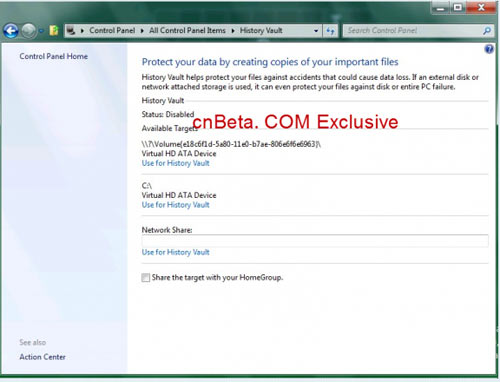This screenshot has width=500, height=382.
Task: Click Virtual HD ATA Device under C:\
Action: tap(179, 195)
